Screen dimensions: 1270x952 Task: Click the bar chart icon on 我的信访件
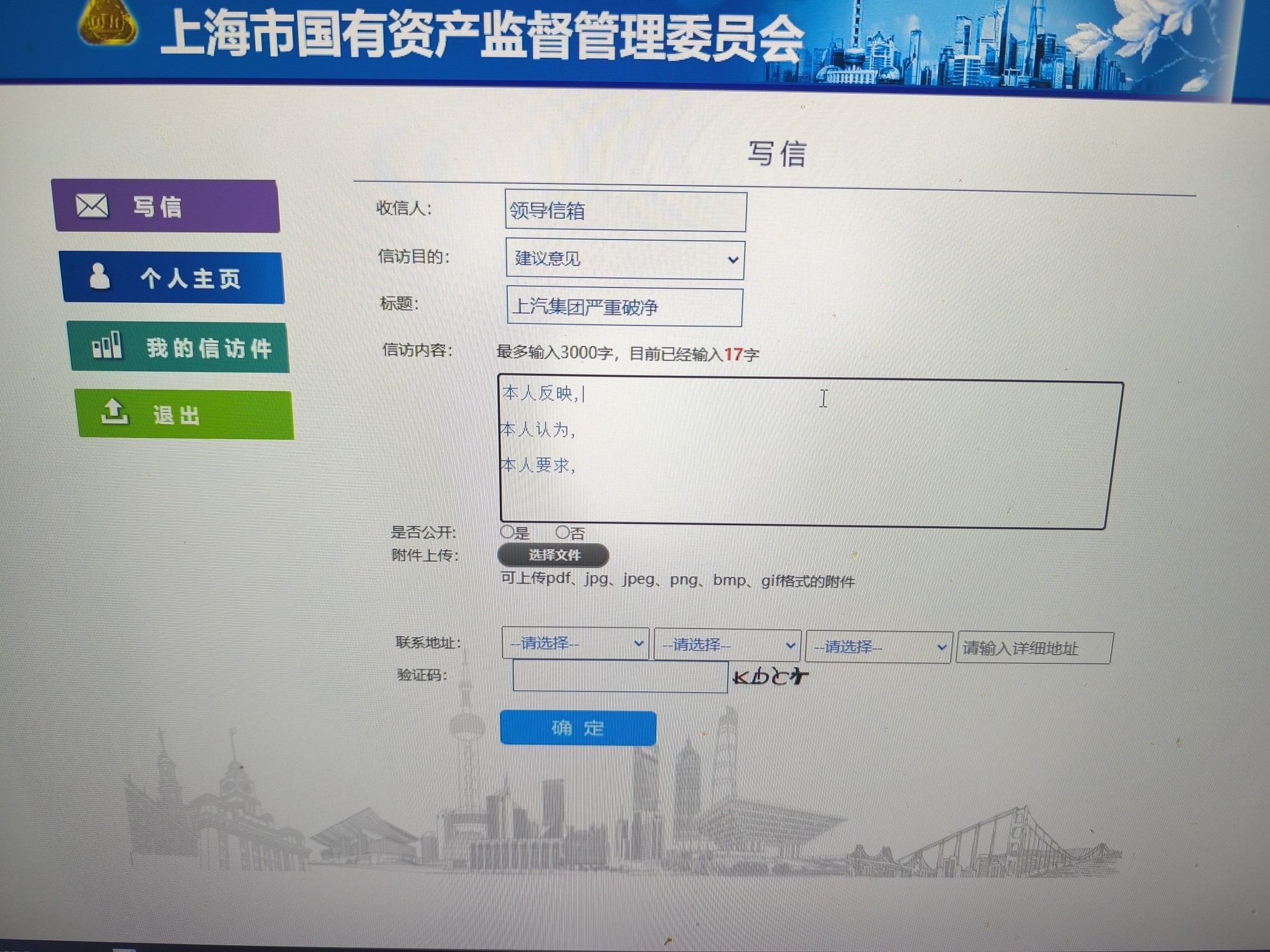[x=107, y=345]
